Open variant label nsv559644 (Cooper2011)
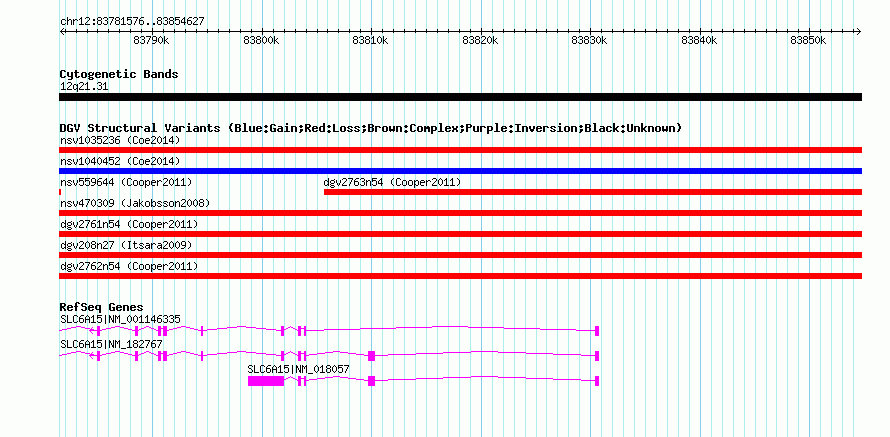 click(126, 183)
